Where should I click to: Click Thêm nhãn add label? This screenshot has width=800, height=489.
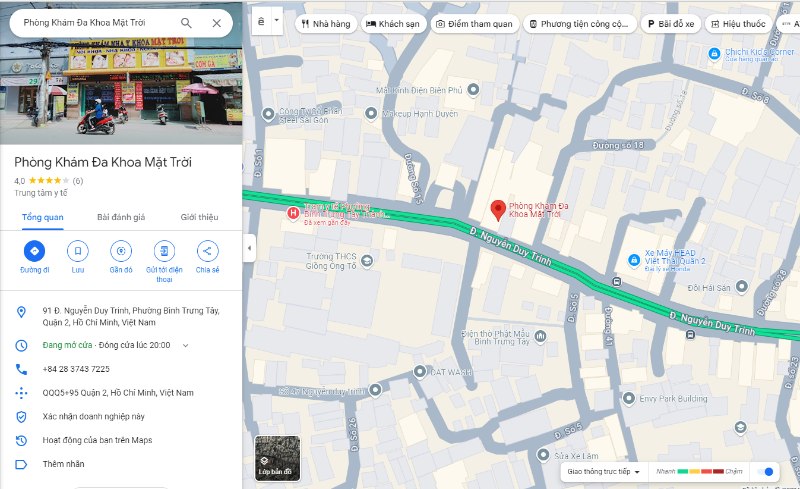tap(63, 464)
